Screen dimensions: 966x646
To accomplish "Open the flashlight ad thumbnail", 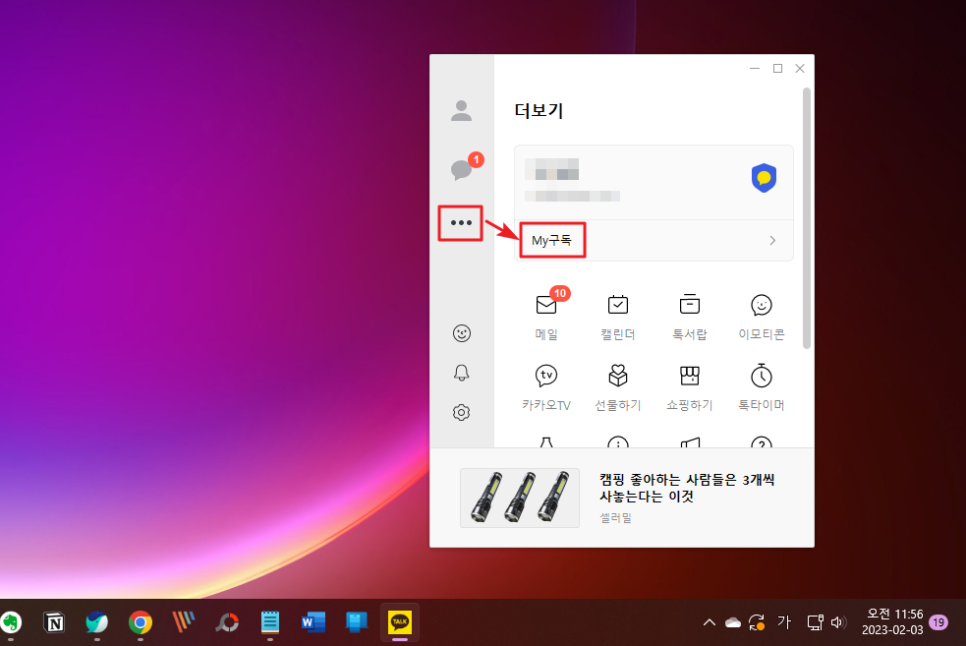I will [x=520, y=498].
